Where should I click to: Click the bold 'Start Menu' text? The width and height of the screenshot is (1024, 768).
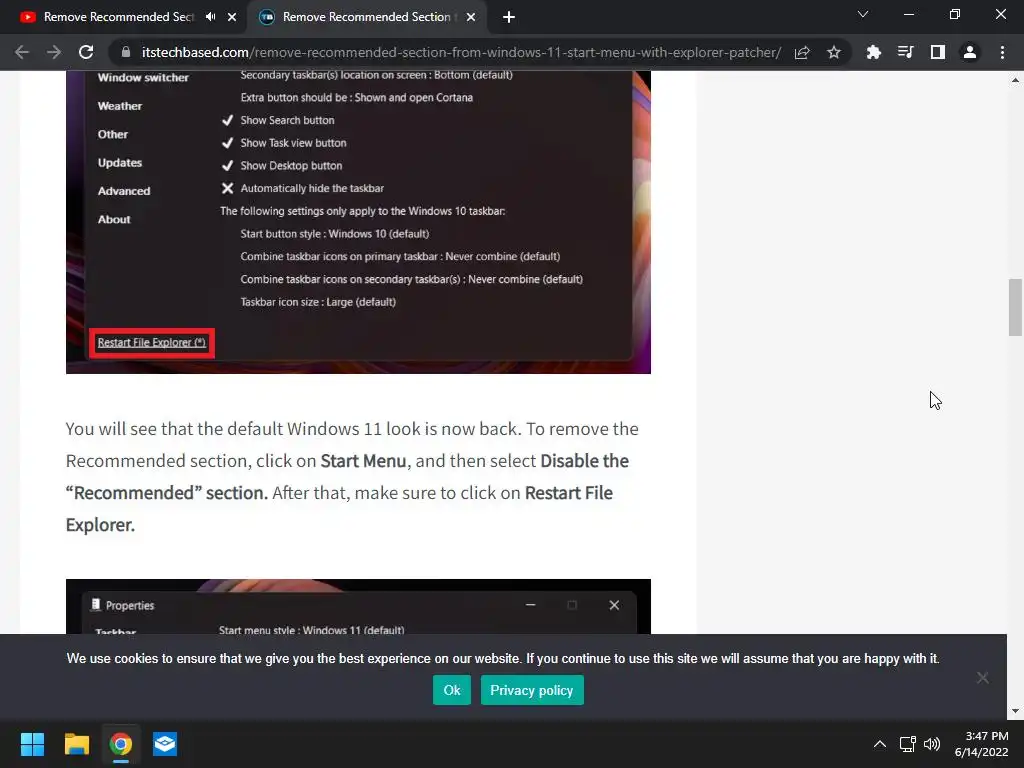[363, 461]
